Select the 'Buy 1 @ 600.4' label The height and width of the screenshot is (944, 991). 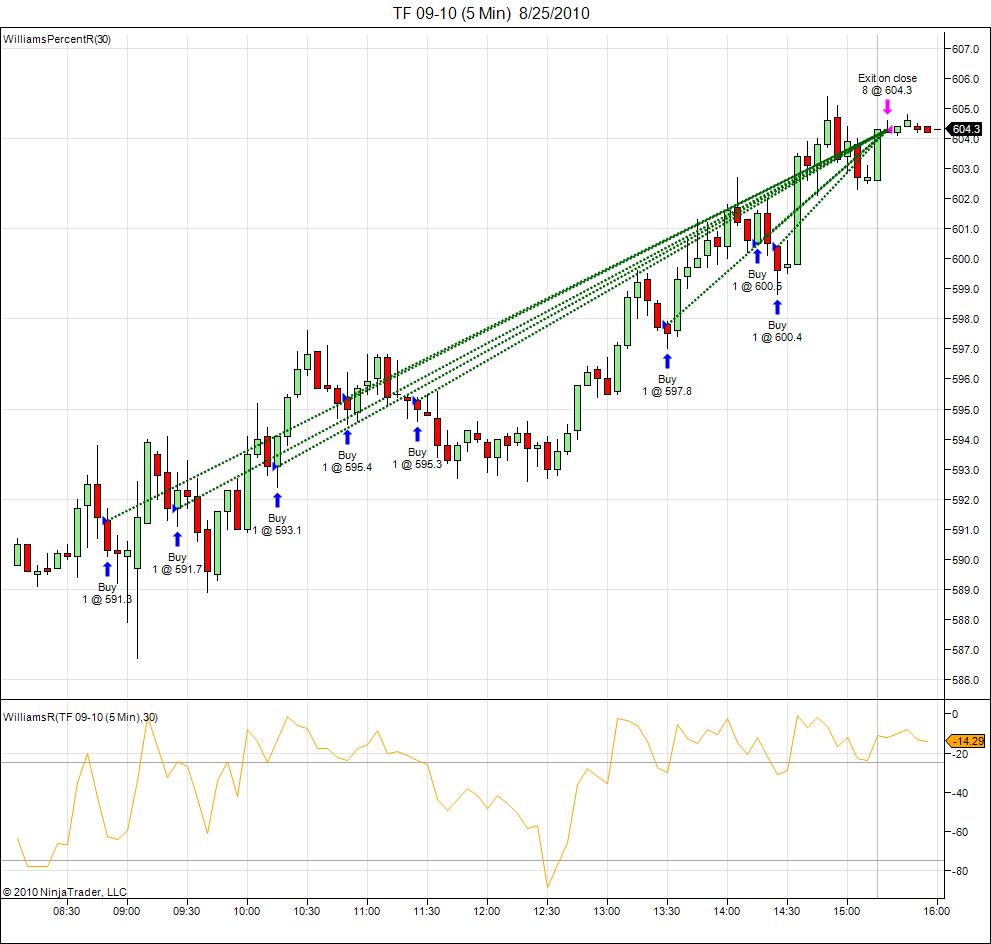click(x=777, y=331)
